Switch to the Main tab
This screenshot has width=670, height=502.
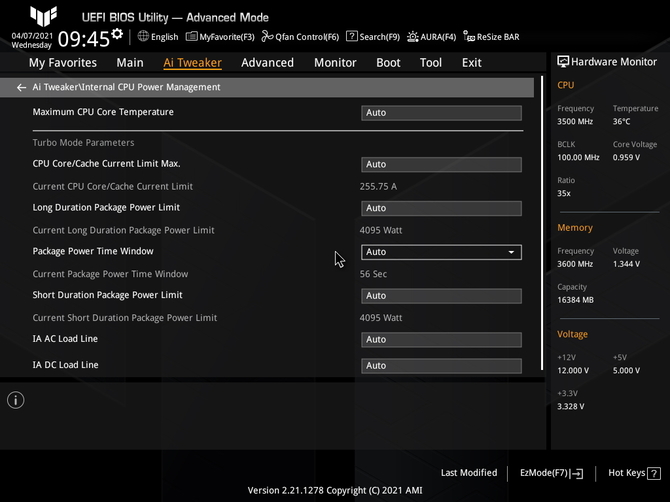[130, 63]
